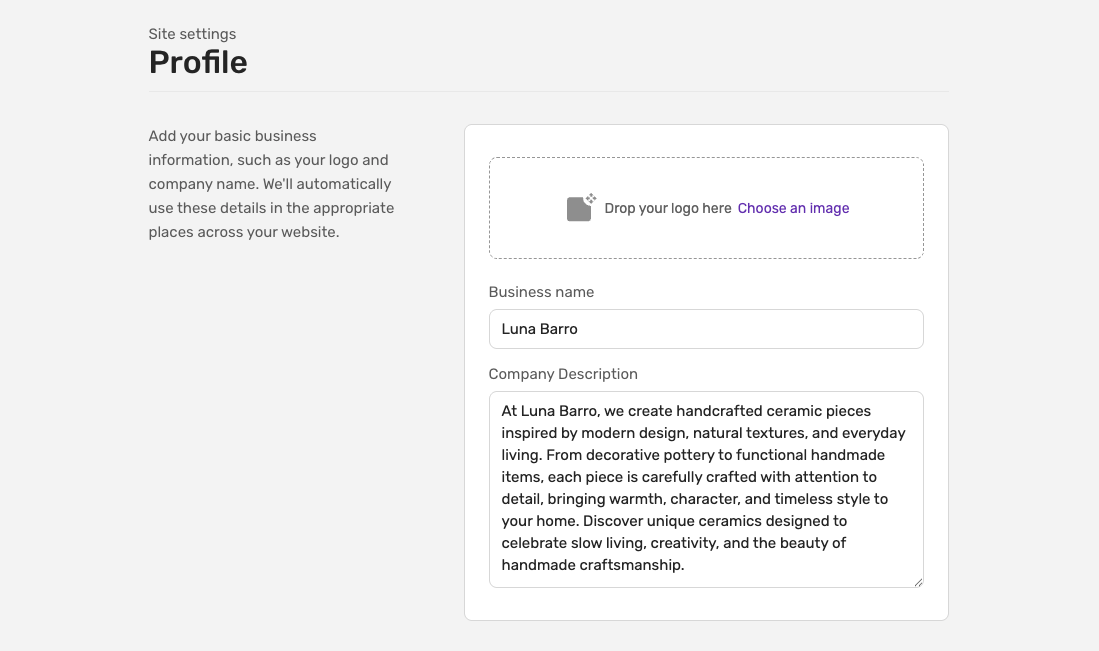Image resolution: width=1099 pixels, height=651 pixels.
Task: Click the logo upload image icon
Action: pos(581,207)
